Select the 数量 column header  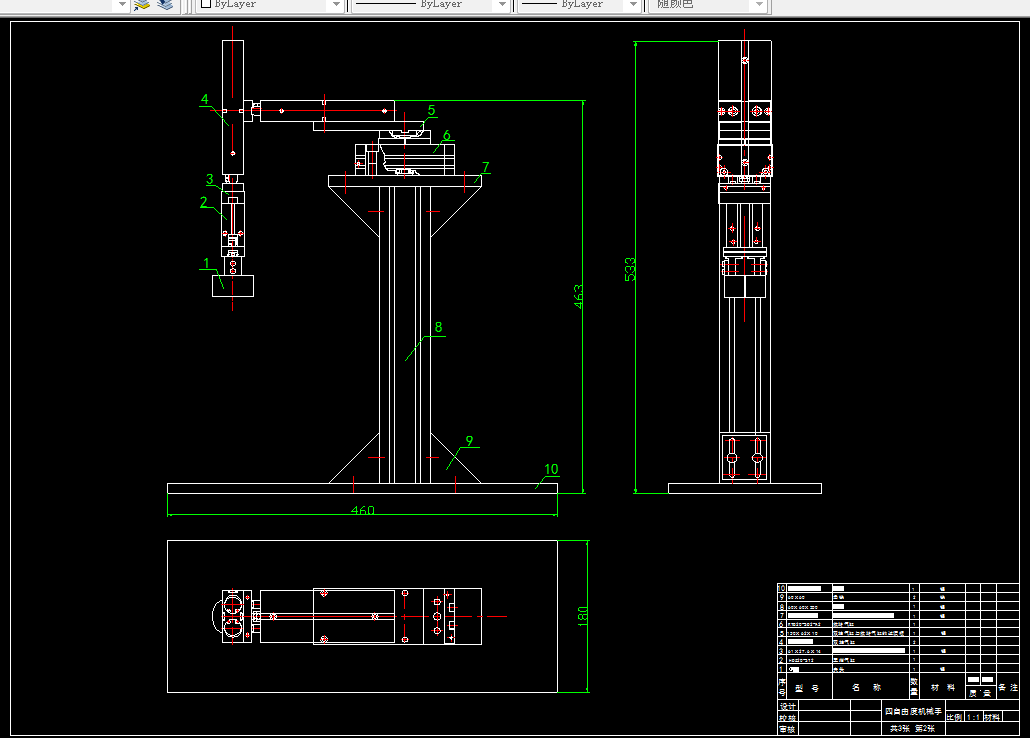point(914,687)
